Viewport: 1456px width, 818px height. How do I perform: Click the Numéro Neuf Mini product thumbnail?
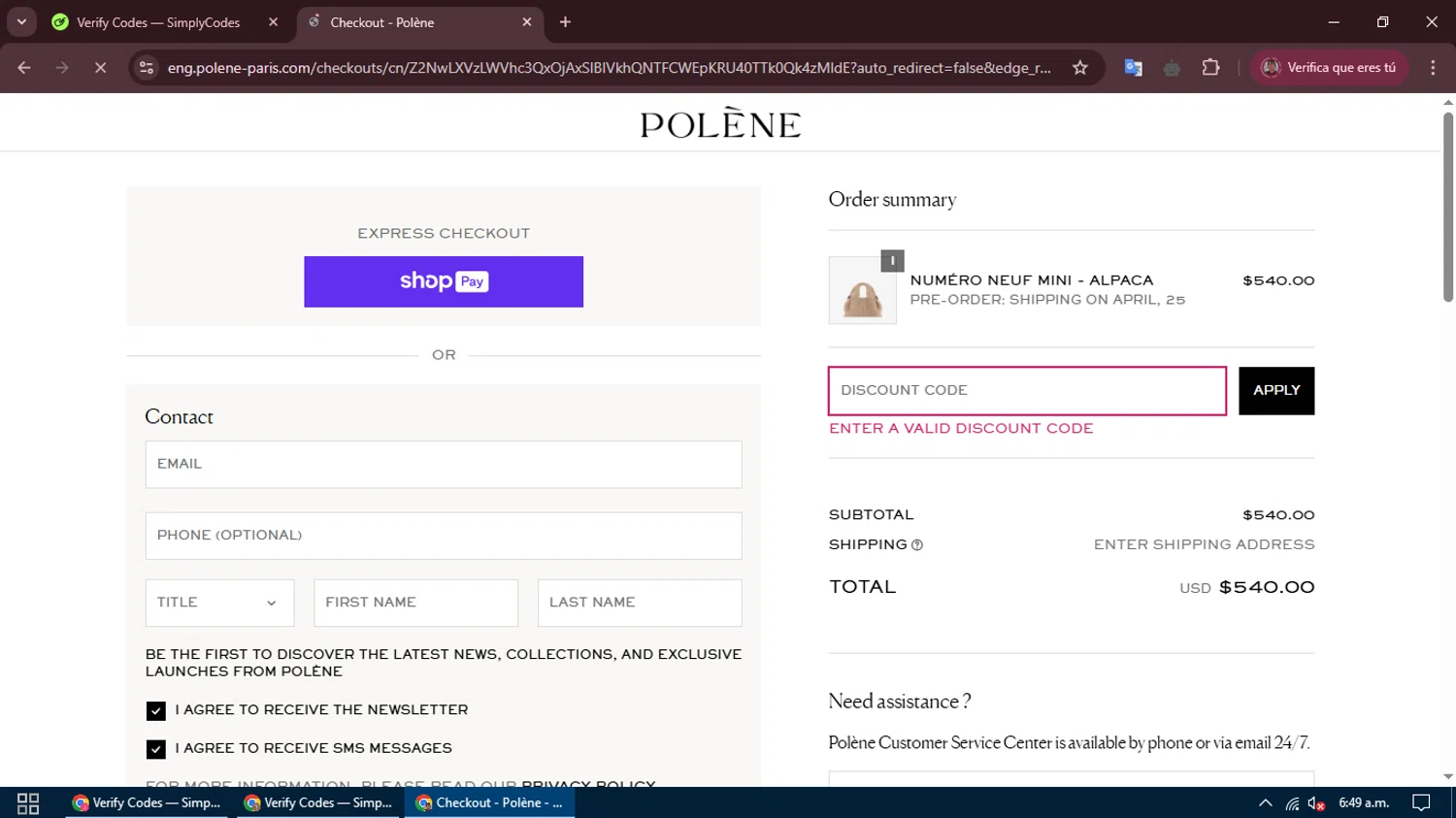point(862,290)
